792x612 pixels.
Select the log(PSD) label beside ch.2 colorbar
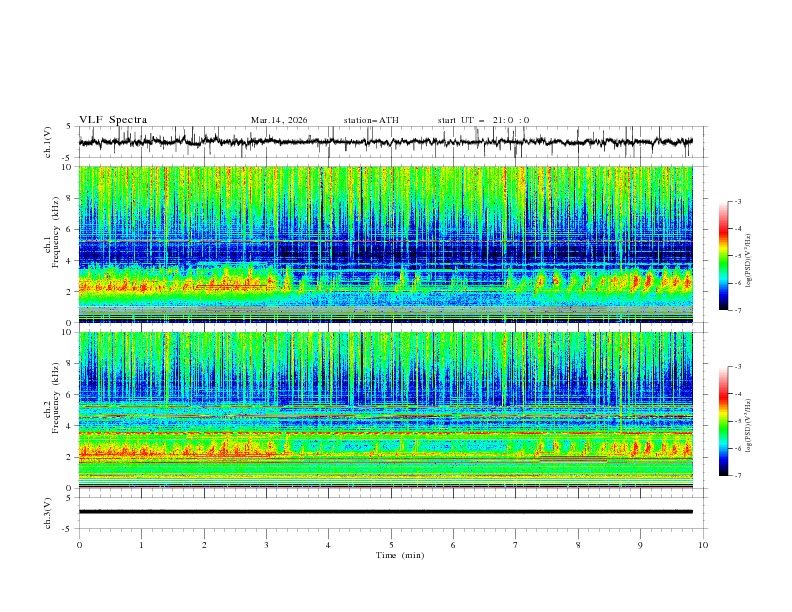coord(749,426)
